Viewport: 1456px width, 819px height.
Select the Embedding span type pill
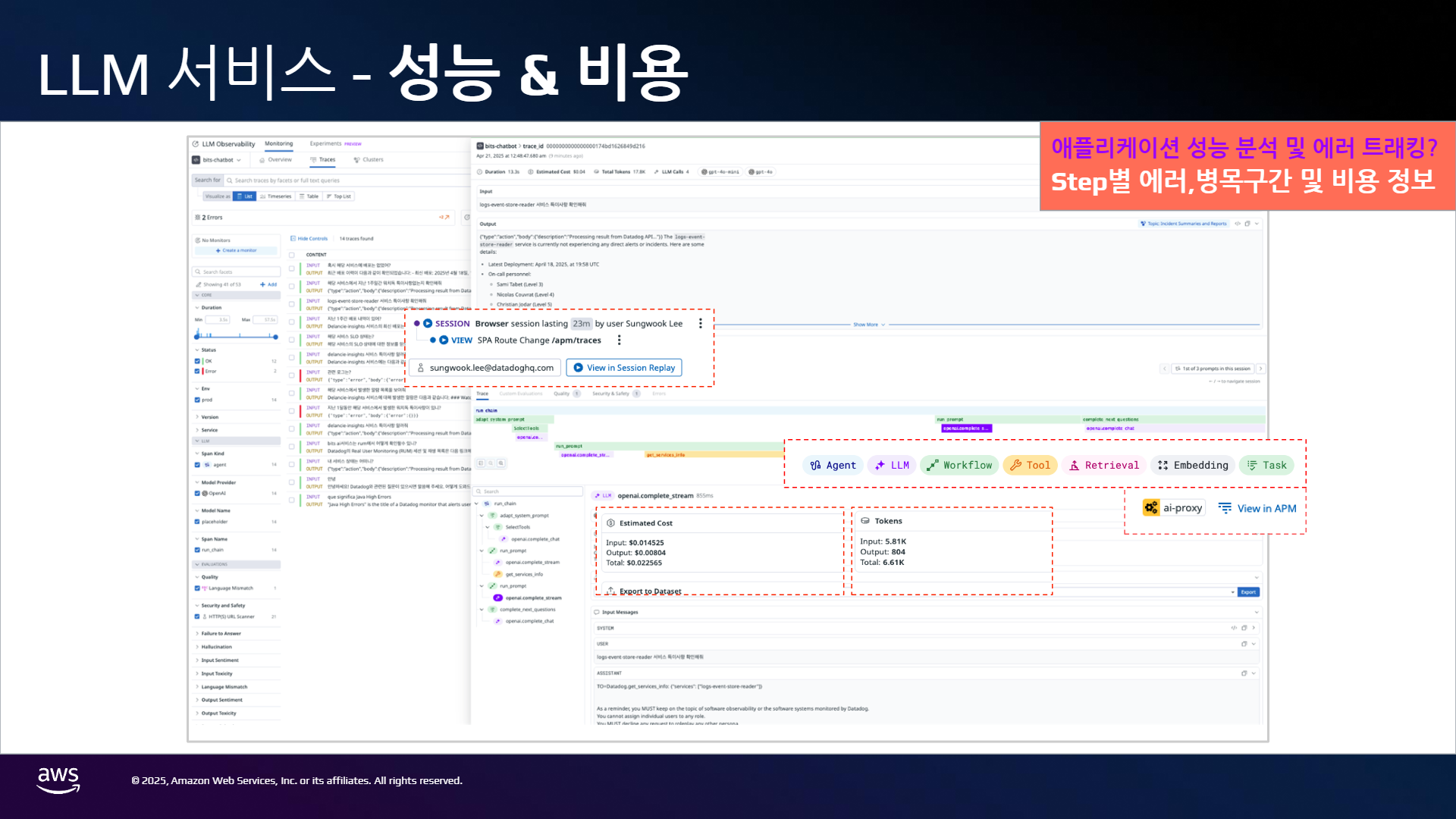click(1193, 466)
